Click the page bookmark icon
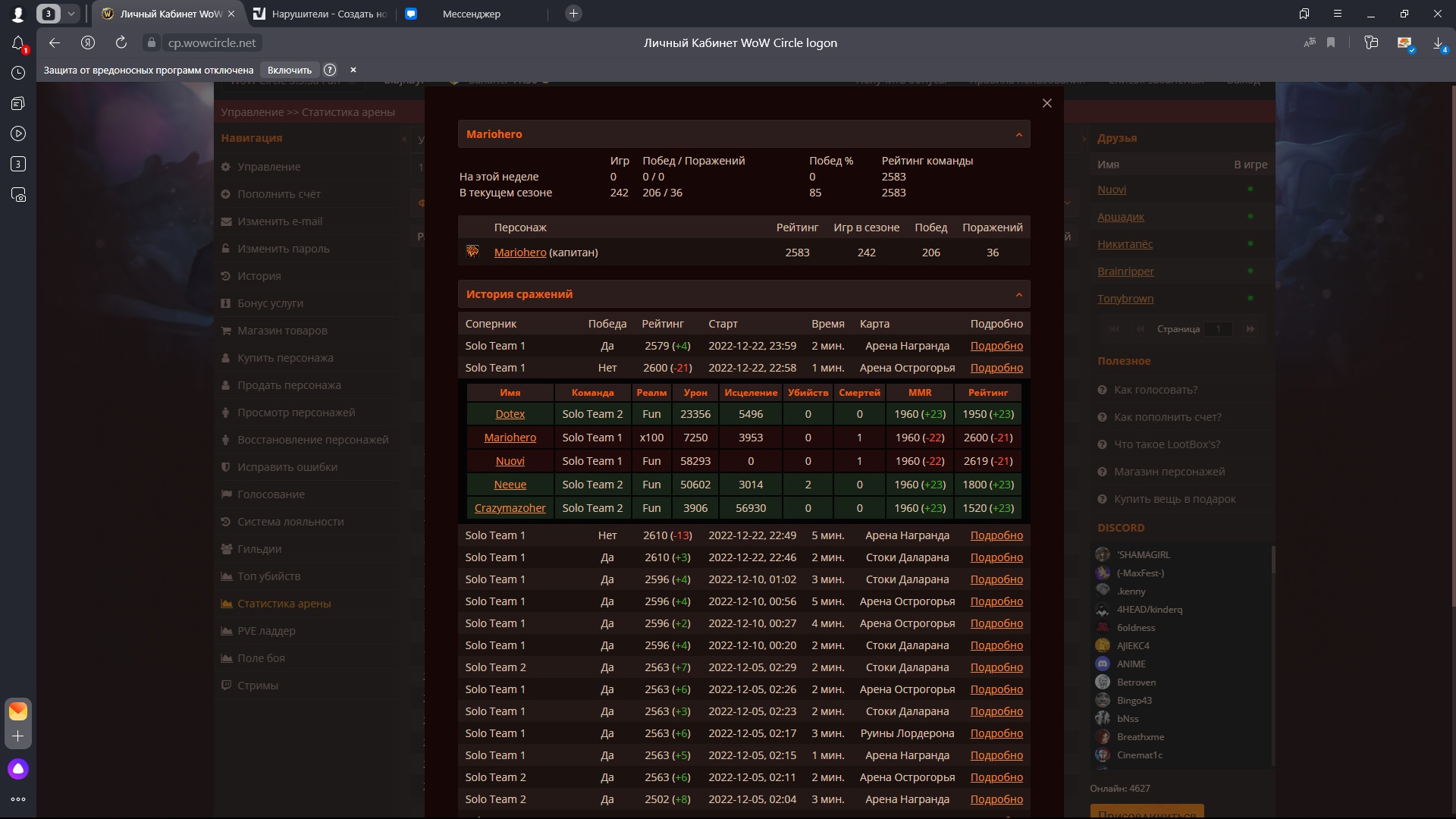The height and width of the screenshot is (819, 1456). pyautogui.click(x=1331, y=43)
